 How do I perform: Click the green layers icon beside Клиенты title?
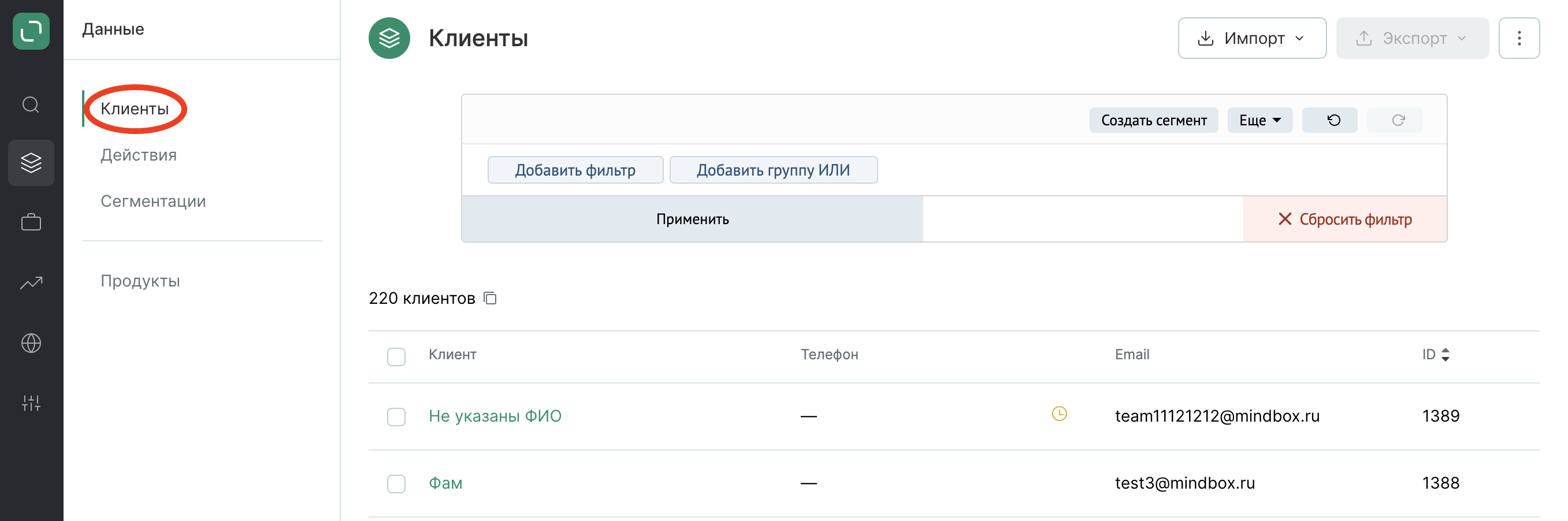pyautogui.click(x=389, y=38)
